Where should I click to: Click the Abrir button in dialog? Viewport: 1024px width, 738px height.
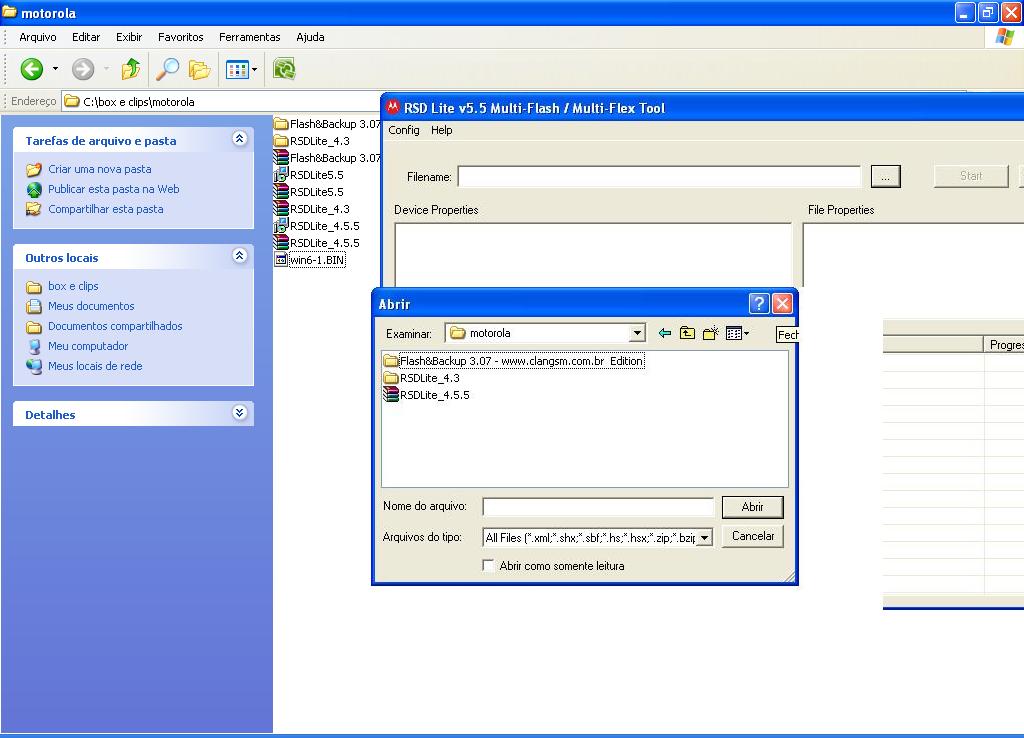tap(752, 507)
